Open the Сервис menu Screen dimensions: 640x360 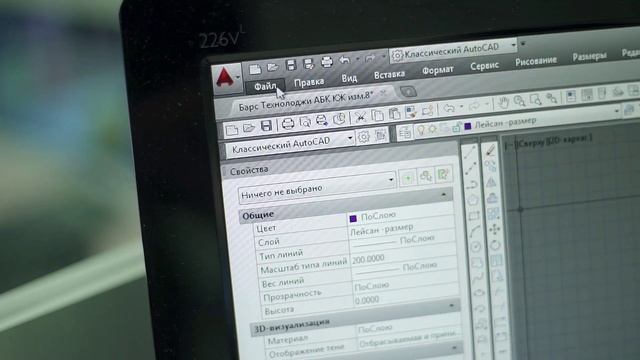[x=484, y=65]
